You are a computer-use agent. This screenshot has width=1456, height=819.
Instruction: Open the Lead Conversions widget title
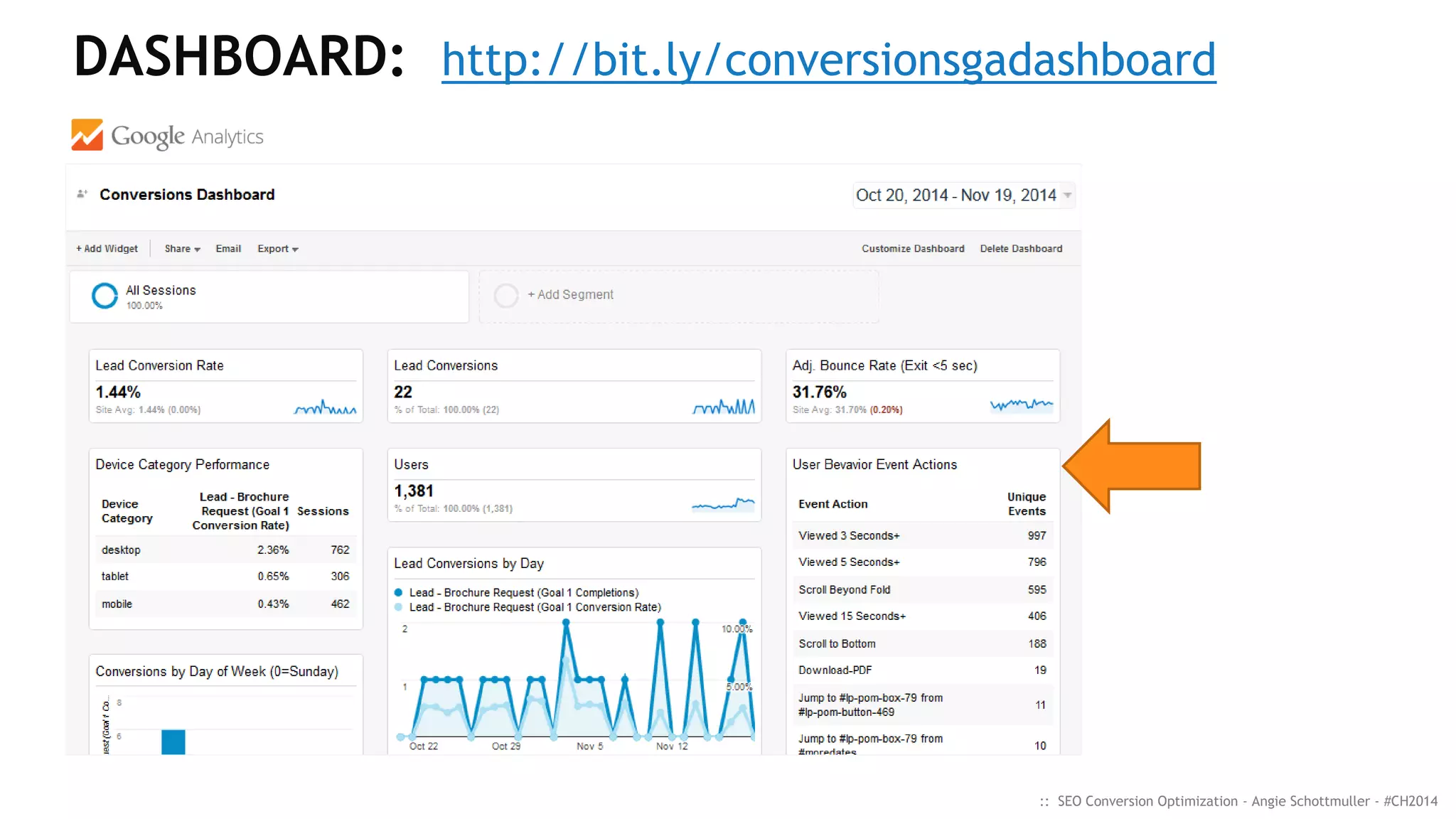coord(446,365)
